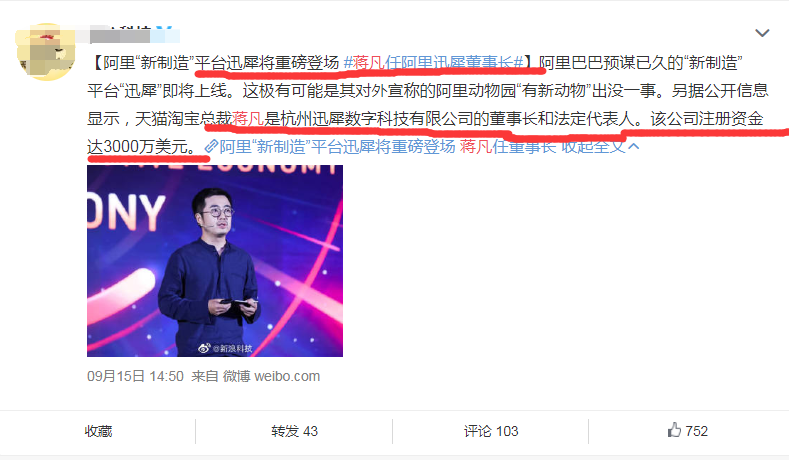This screenshot has width=789, height=460.
Task: Collapse post with 收起全文
Action: [x=593, y=146]
